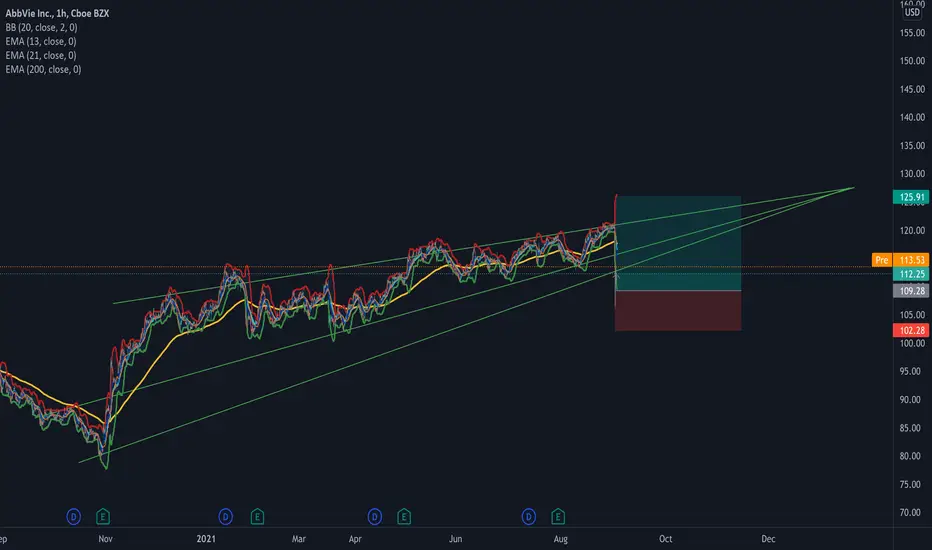Select the EMA (200, close, 0) indicator
932x550 pixels.
pos(43,69)
